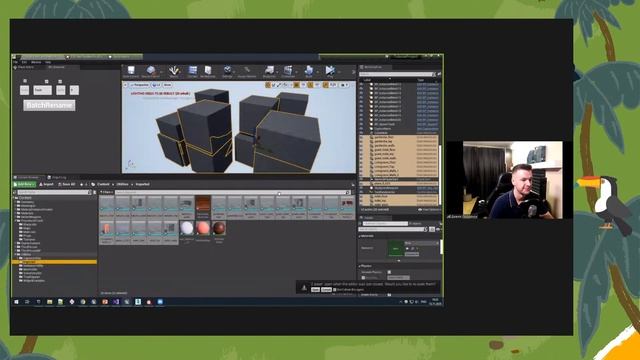Open Visual Studio from the taskbar
This screenshot has height=360, width=640.
coord(116,302)
